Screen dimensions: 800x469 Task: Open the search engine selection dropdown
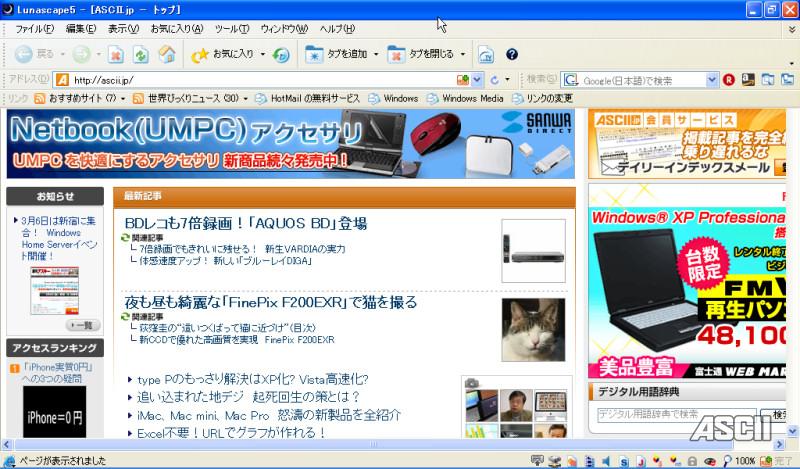click(712, 80)
